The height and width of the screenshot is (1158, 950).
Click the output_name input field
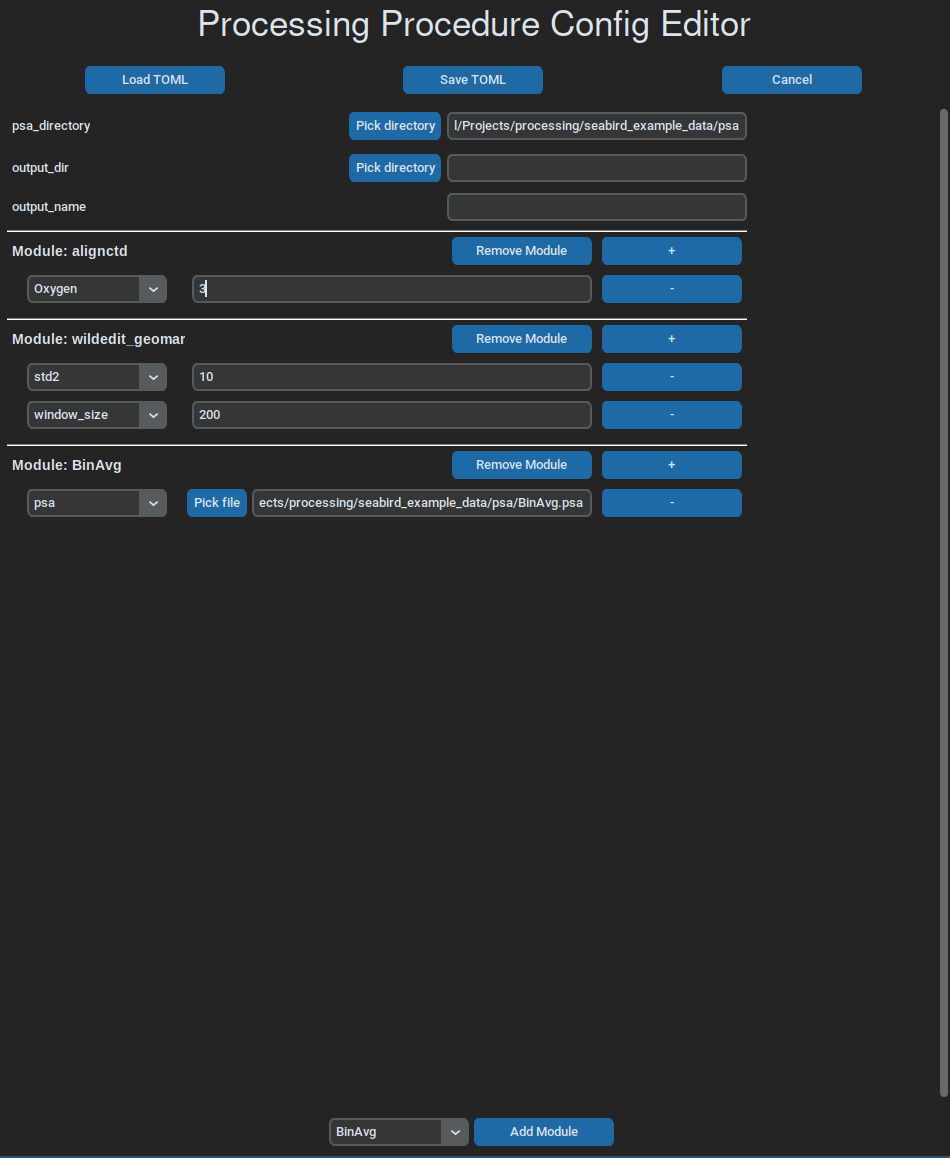(x=596, y=206)
